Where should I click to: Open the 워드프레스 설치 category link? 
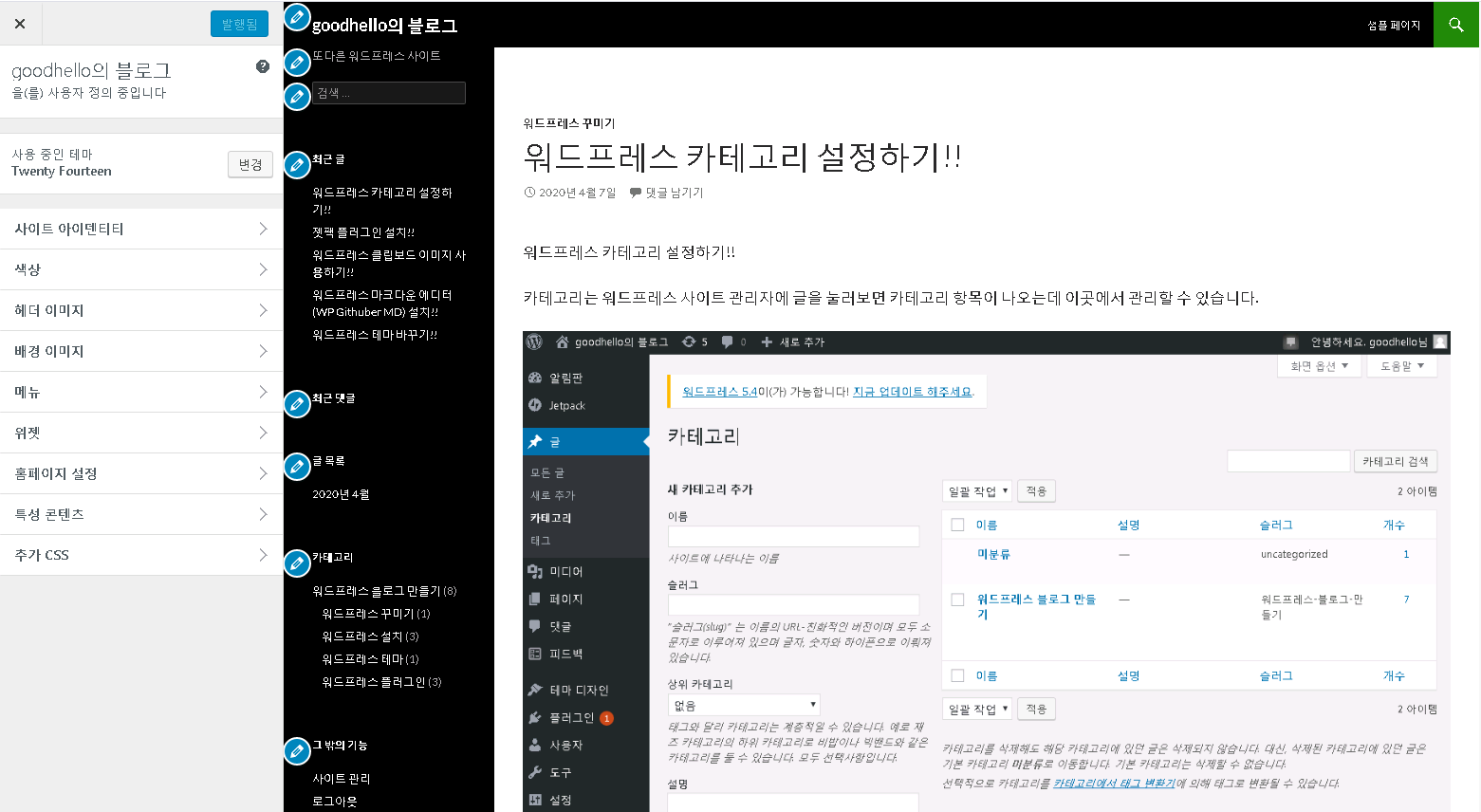(362, 637)
